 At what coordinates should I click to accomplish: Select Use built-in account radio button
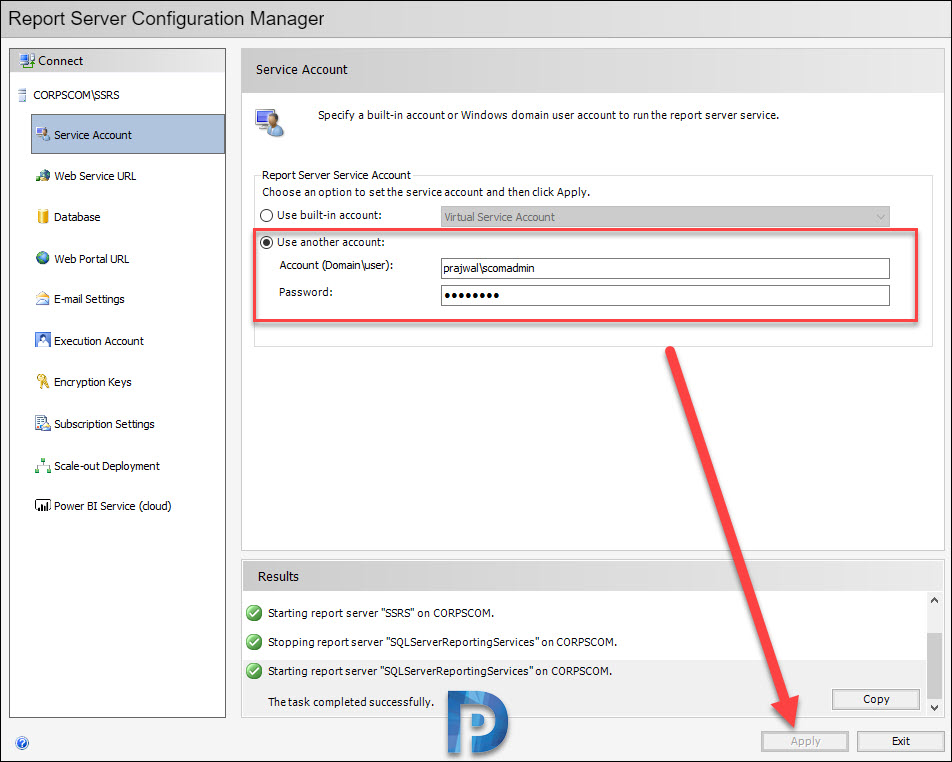pos(267,216)
